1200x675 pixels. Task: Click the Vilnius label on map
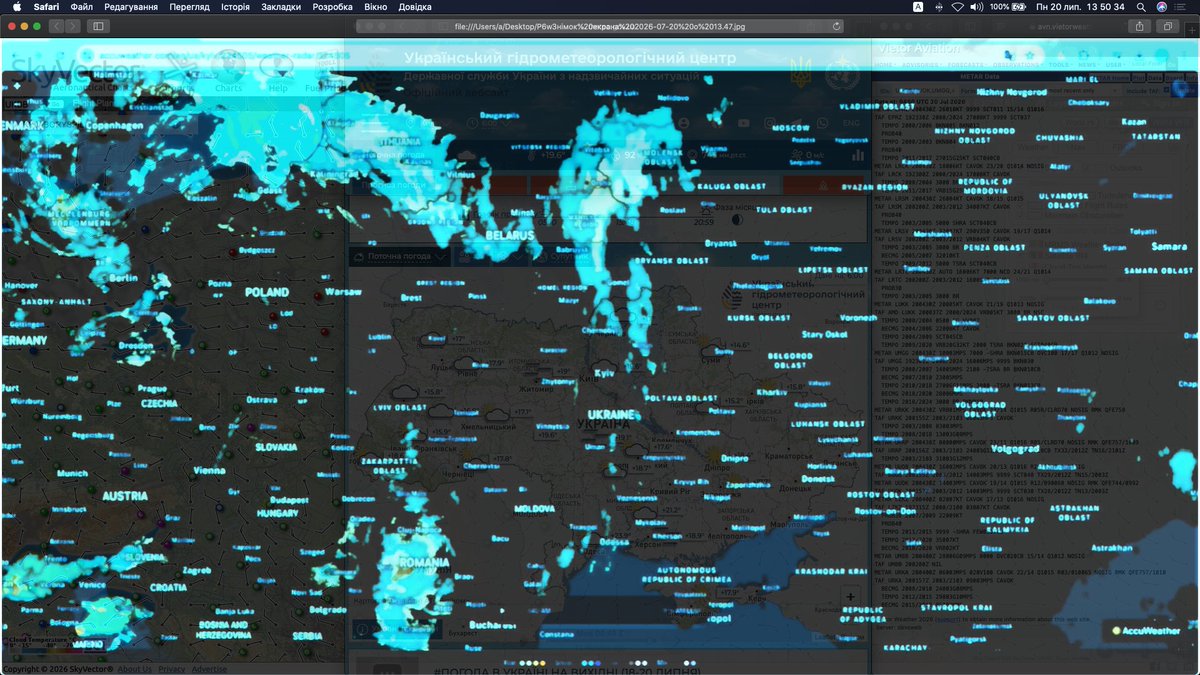coord(461,174)
